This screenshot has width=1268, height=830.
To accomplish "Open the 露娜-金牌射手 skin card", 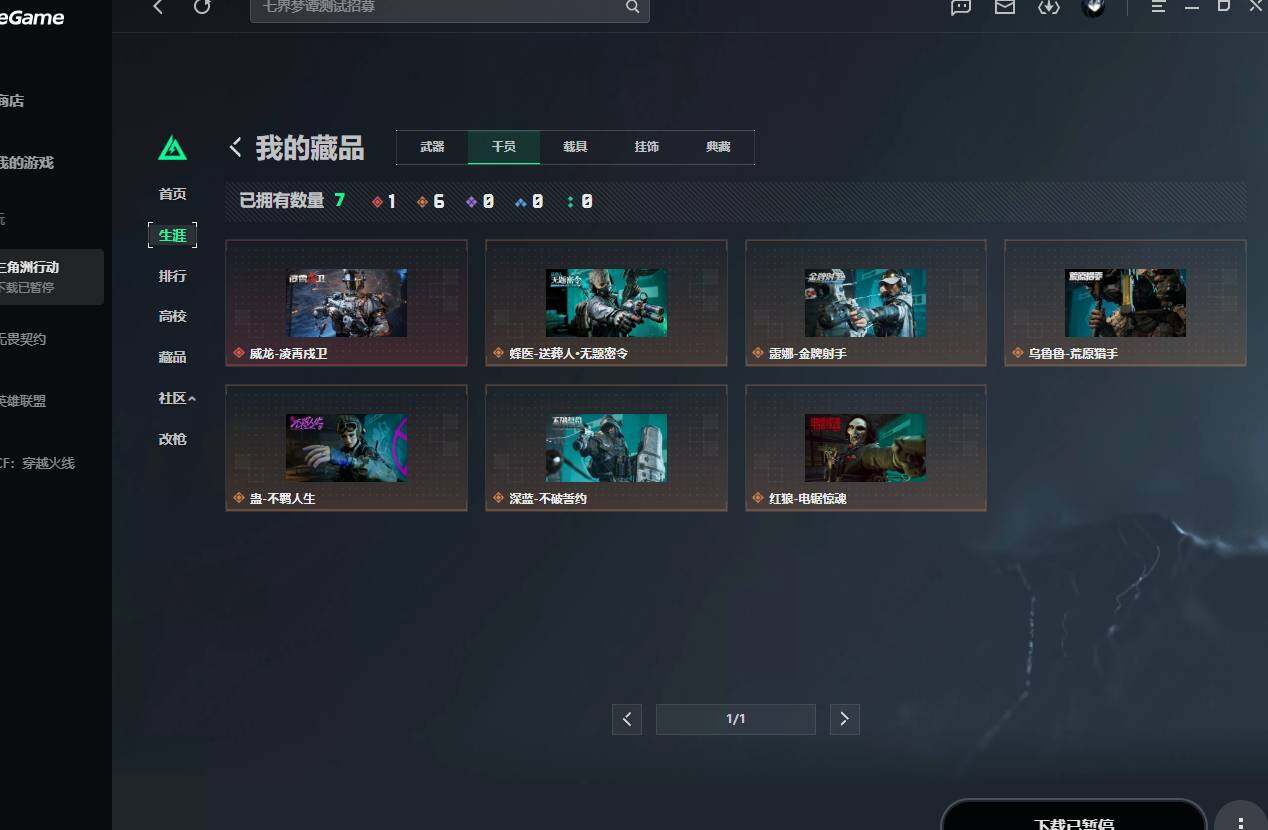I will [x=866, y=303].
